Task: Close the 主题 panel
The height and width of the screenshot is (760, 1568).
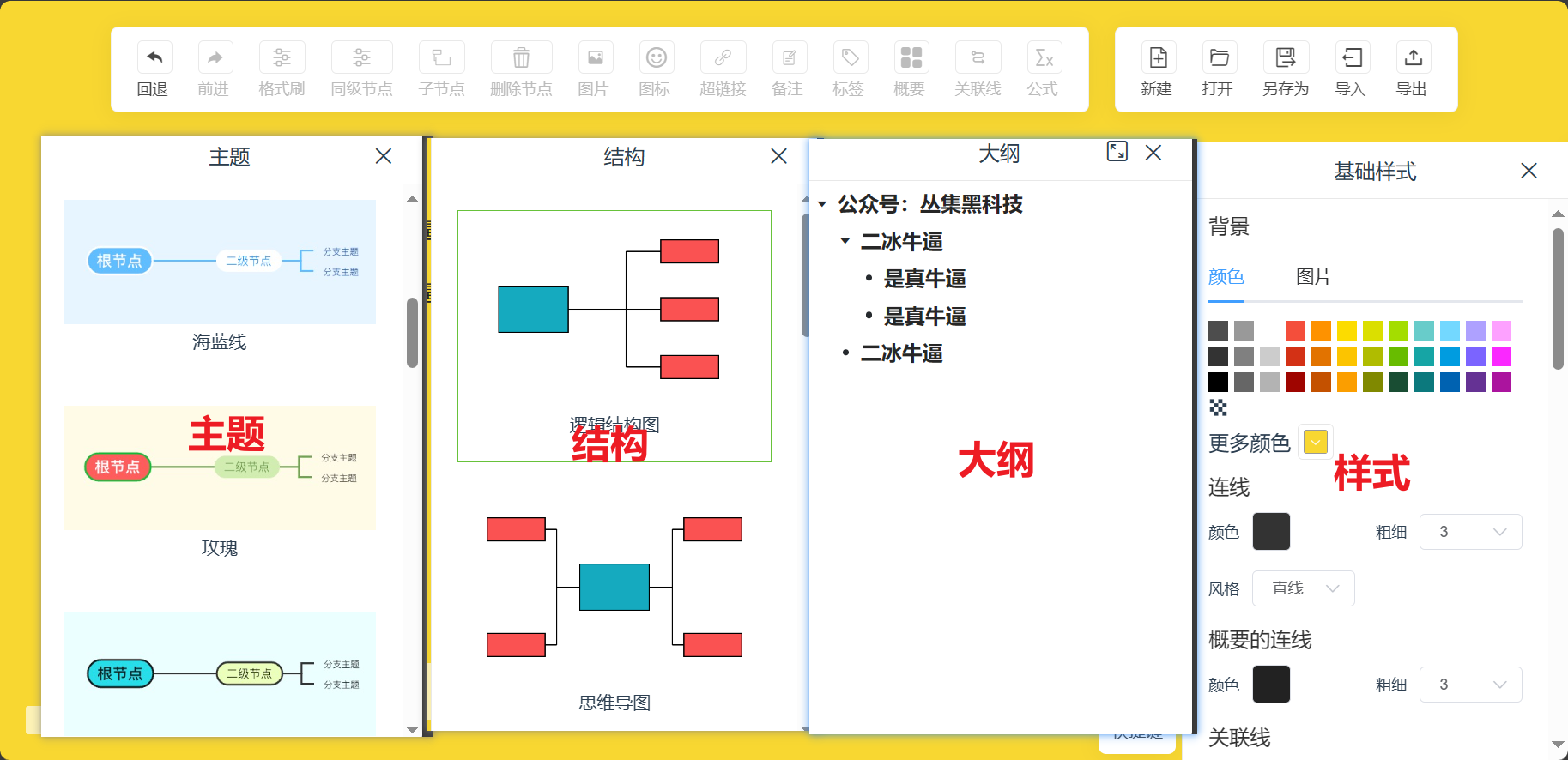Action: point(384,156)
